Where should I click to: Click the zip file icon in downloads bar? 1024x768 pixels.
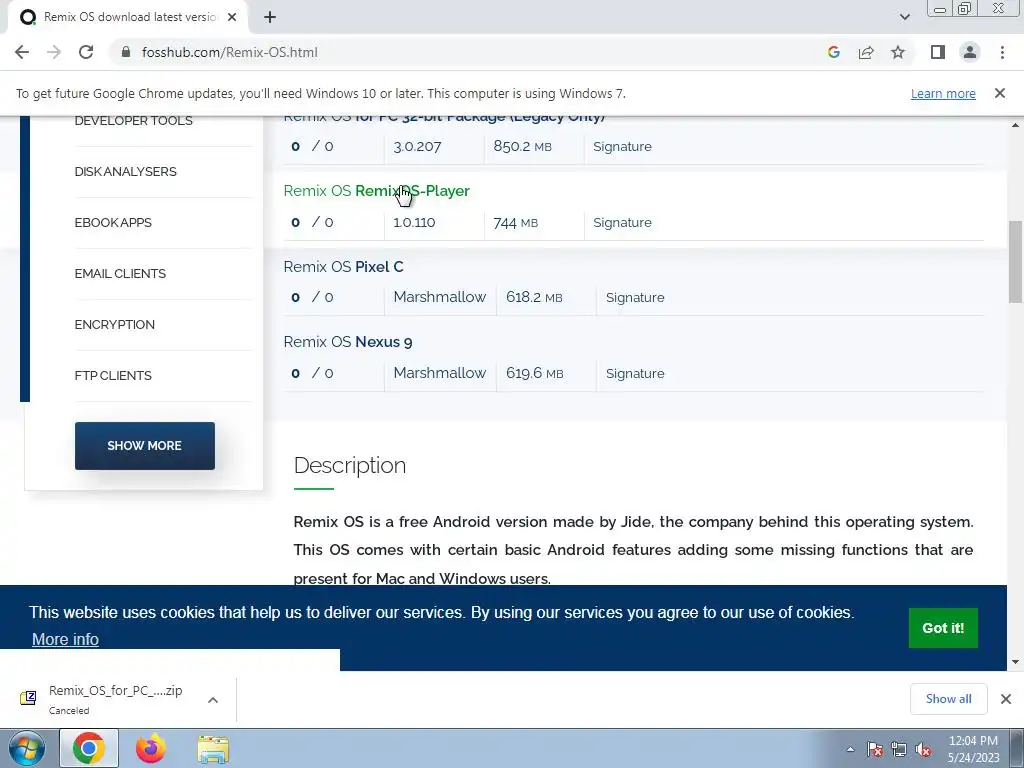click(x=28, y=698)
